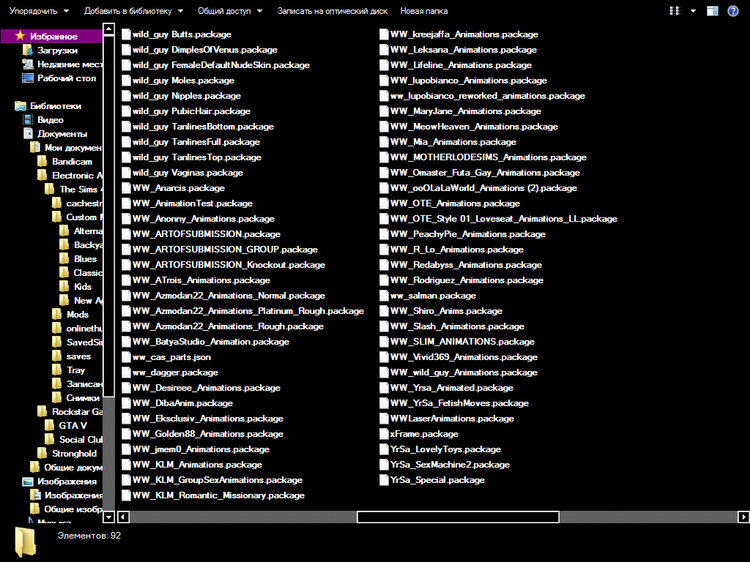Select file icon of WW_Mia_Animations.package
This screenshot has height=562, width=750.
384,142
